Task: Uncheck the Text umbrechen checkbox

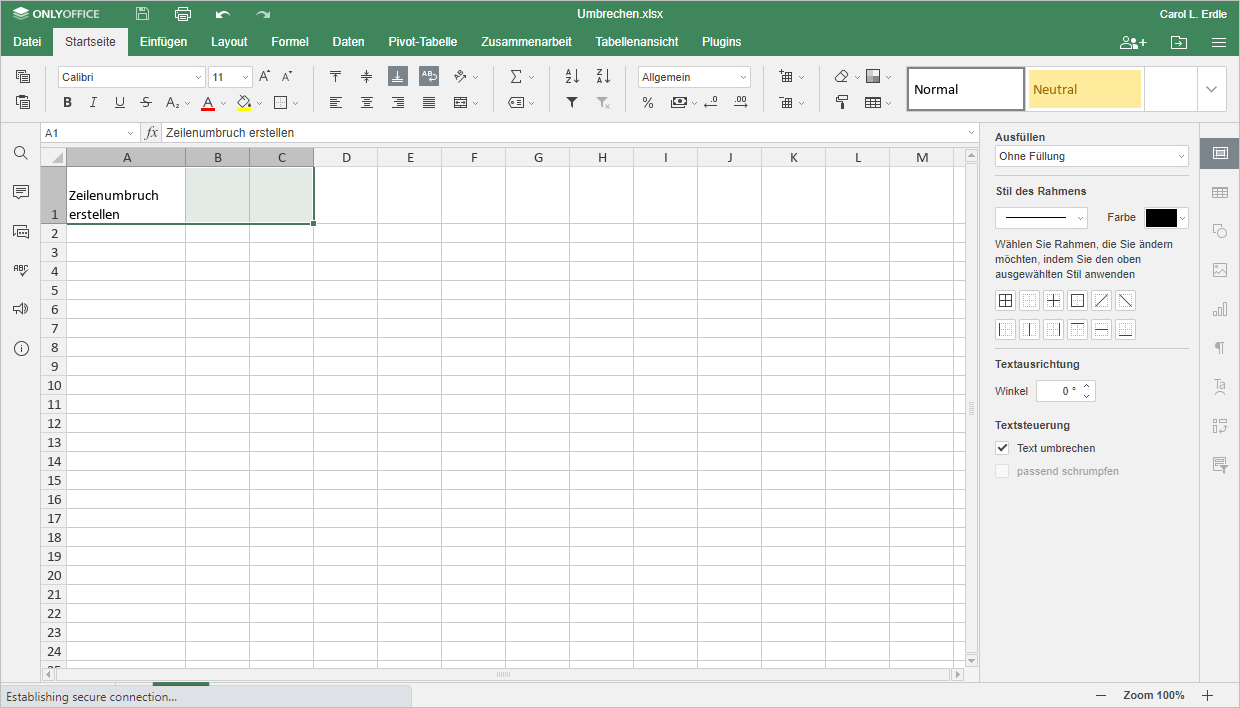Action: click(1003, 448)
